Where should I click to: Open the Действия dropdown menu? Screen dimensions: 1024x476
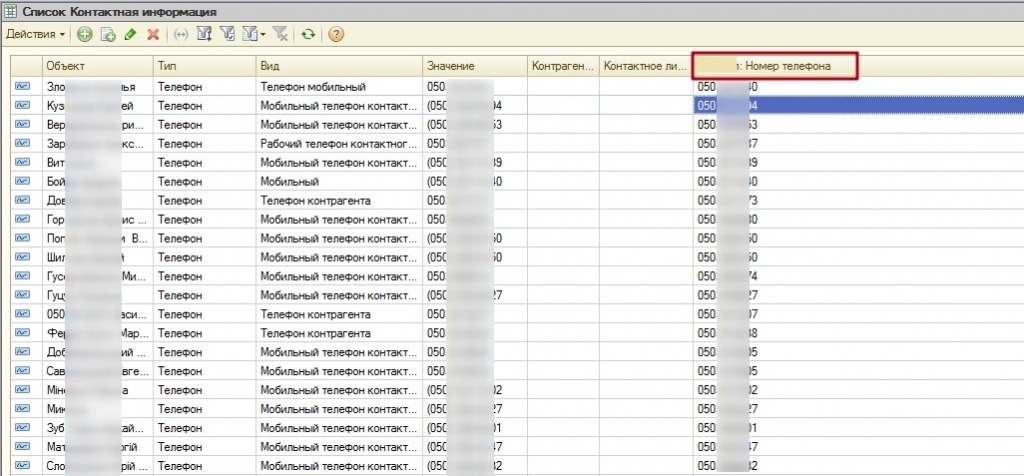click(x=36, y=34)
